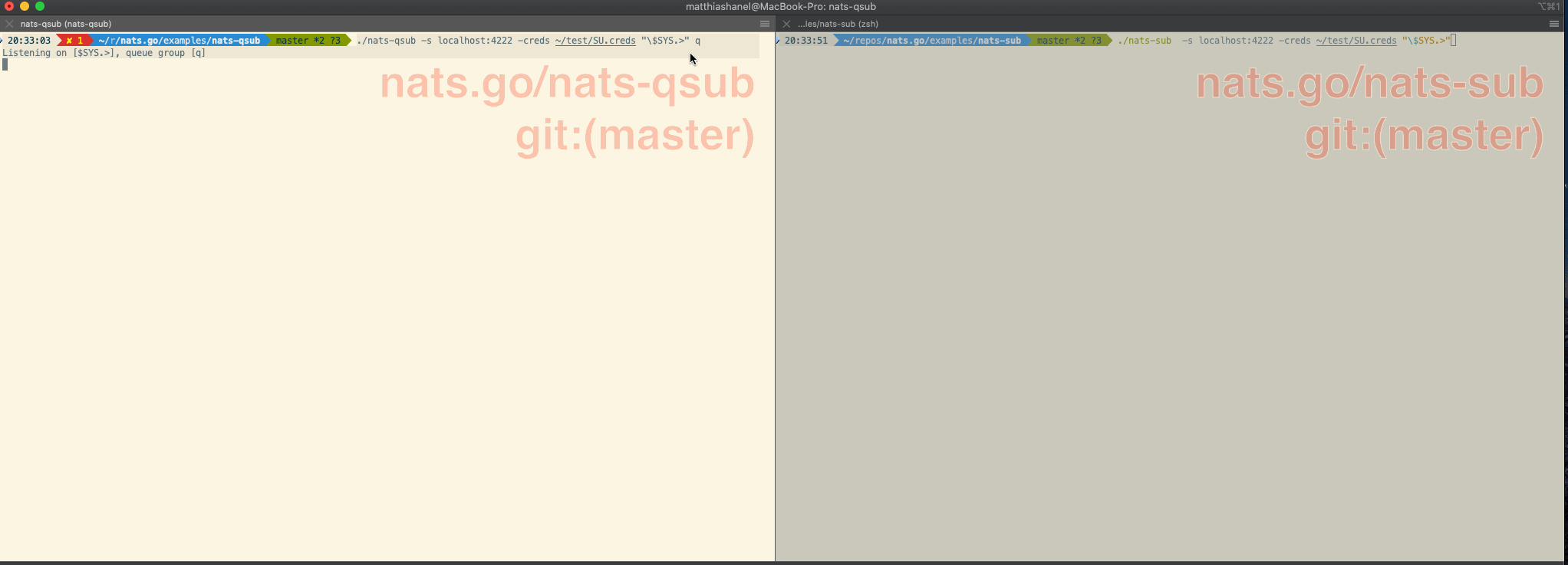This screenshot has height=565, width=1568.
Task: Open the hamburger menu of the nats-sub pane
Action: click(1554, 24)
